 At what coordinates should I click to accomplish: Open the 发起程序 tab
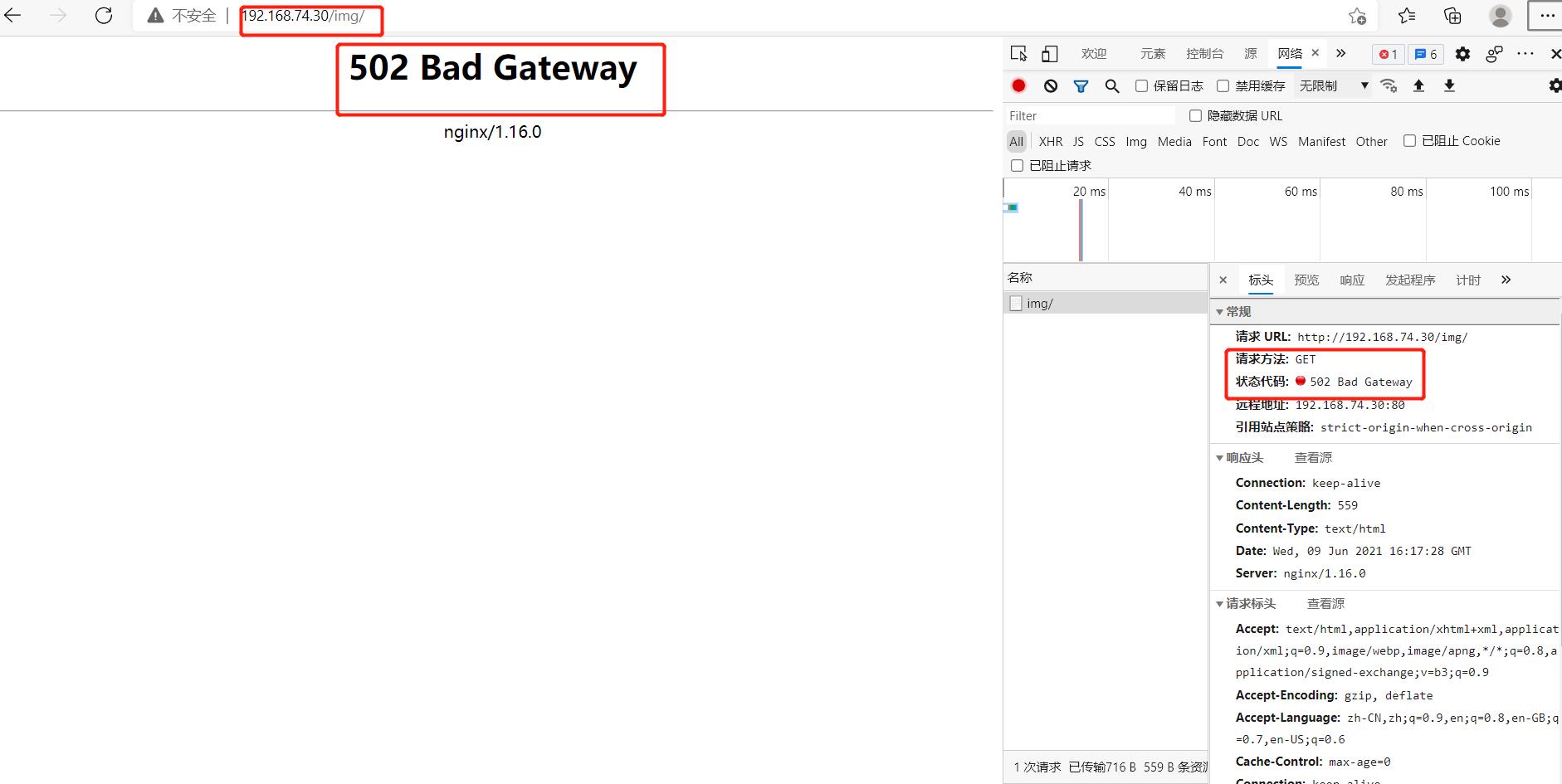click(x=1410, y=280)
